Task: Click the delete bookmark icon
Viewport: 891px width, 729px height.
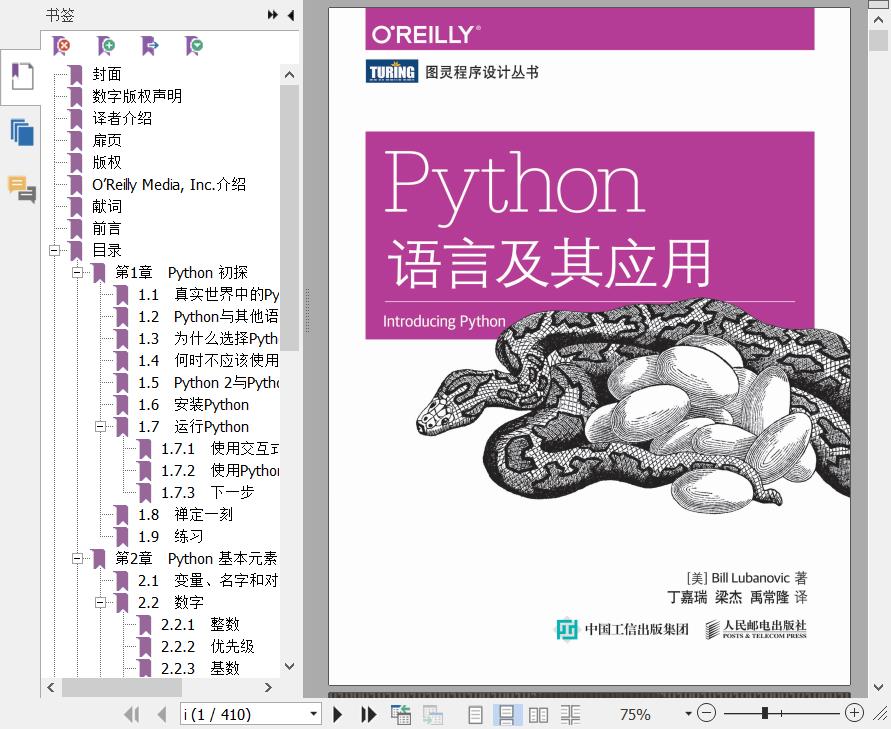Action: pos(61,46)
